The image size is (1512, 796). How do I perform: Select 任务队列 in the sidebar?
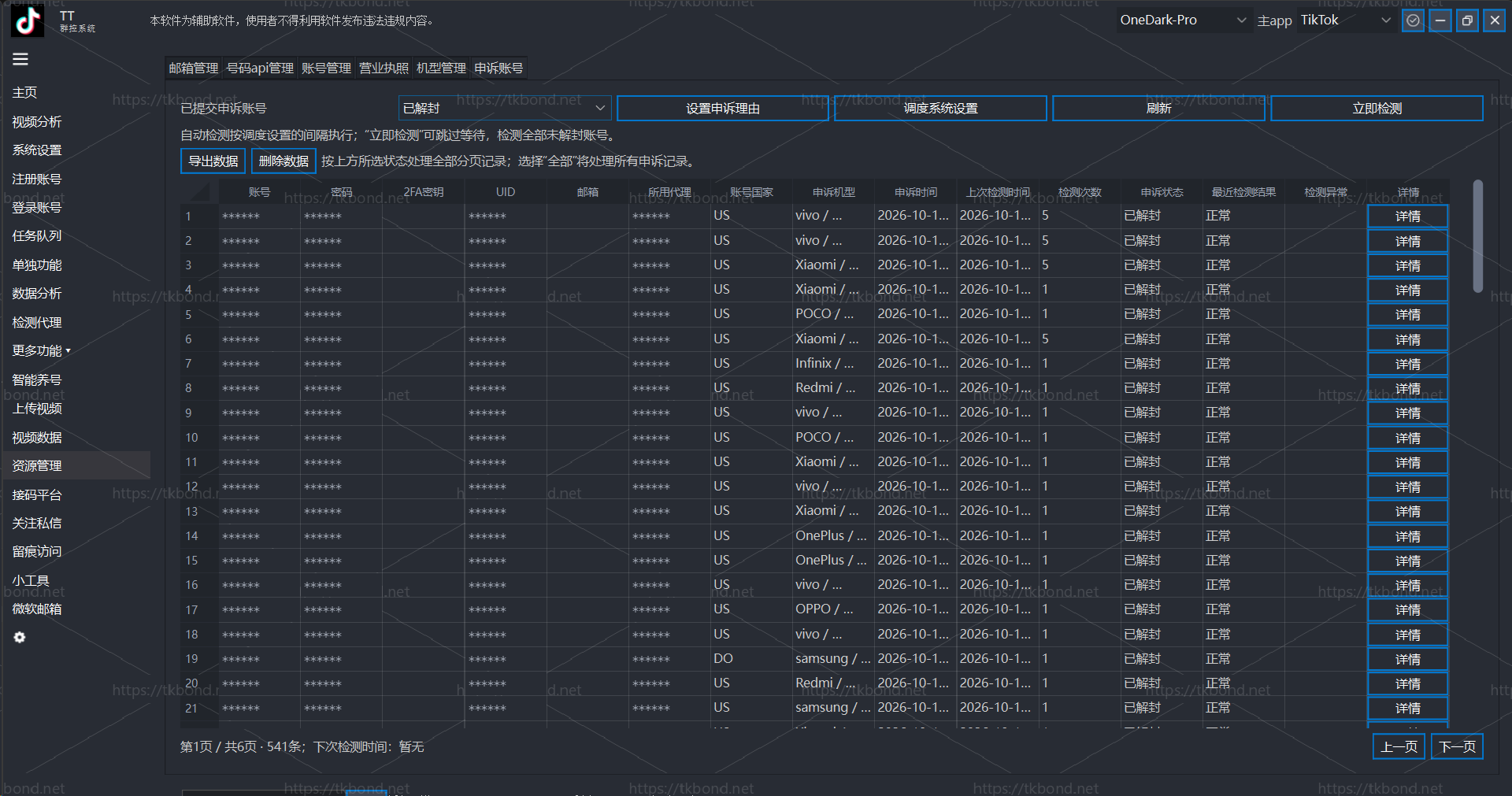coord(37,236)
